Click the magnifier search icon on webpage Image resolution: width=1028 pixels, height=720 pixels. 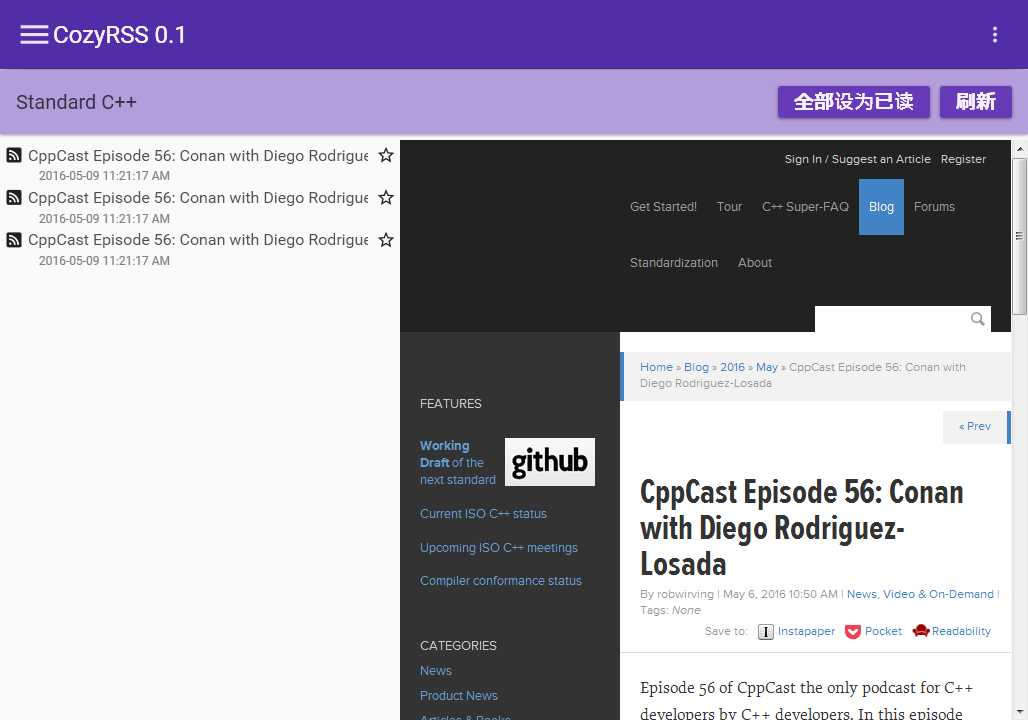(978, 319)
